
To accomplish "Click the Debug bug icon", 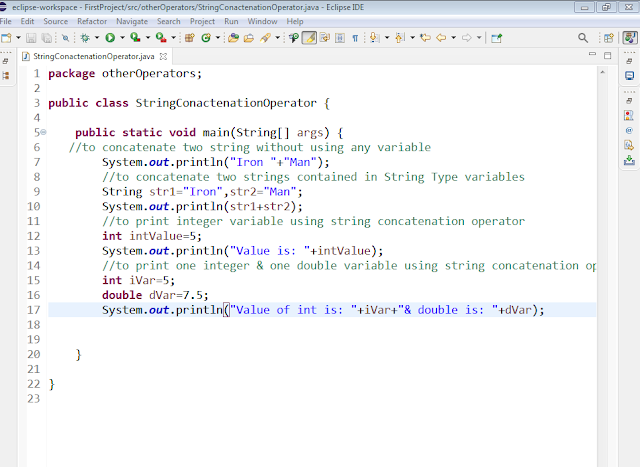I will coord(85,38).
